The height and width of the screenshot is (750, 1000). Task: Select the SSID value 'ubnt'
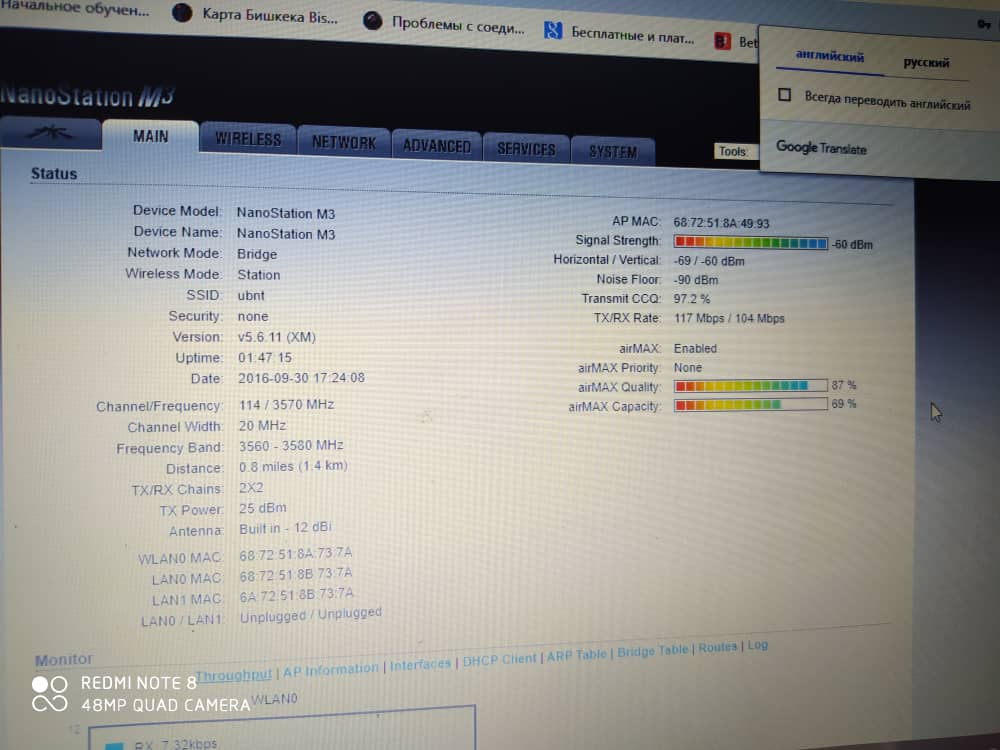(x=251, y=295)
